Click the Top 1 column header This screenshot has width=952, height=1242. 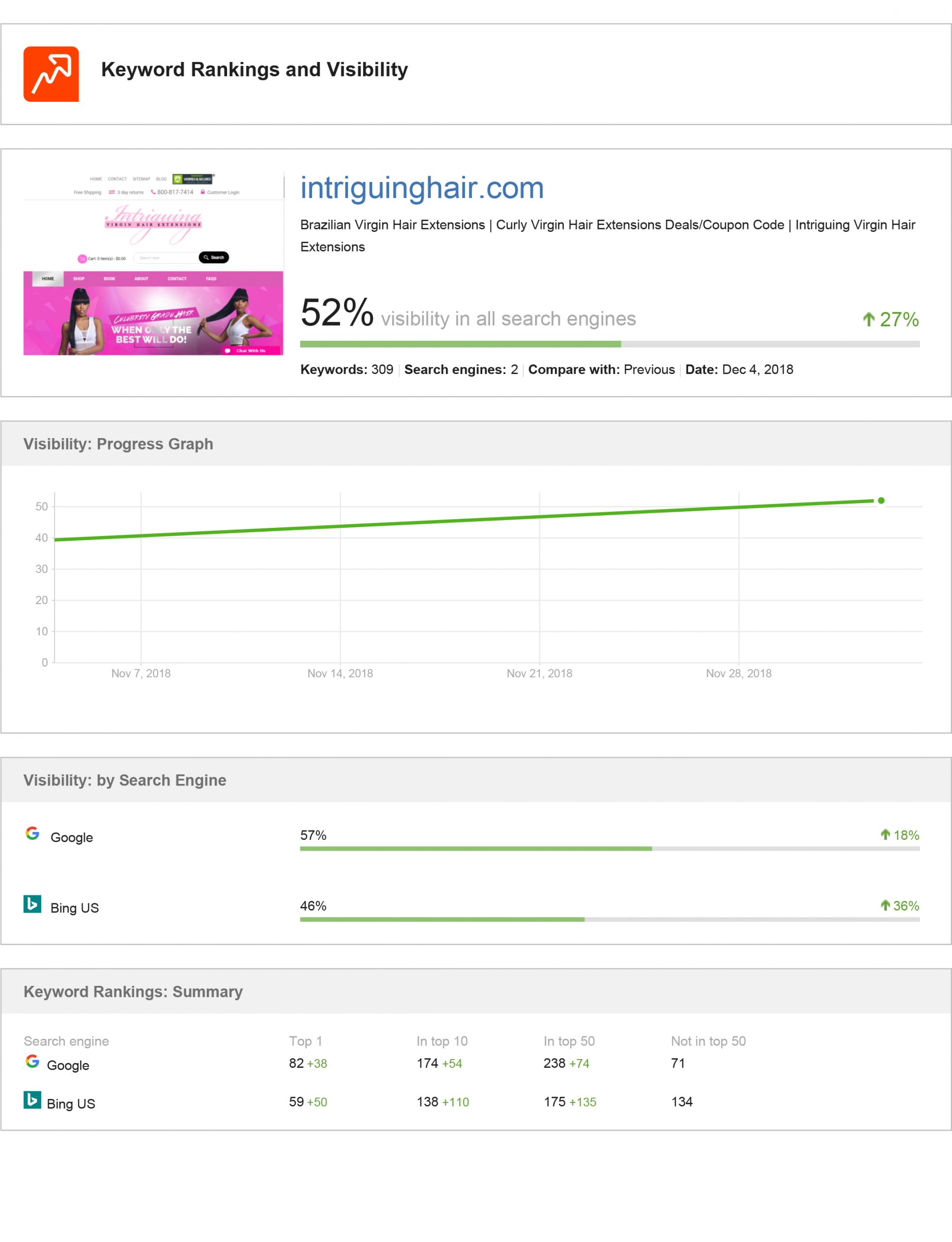305,1042
